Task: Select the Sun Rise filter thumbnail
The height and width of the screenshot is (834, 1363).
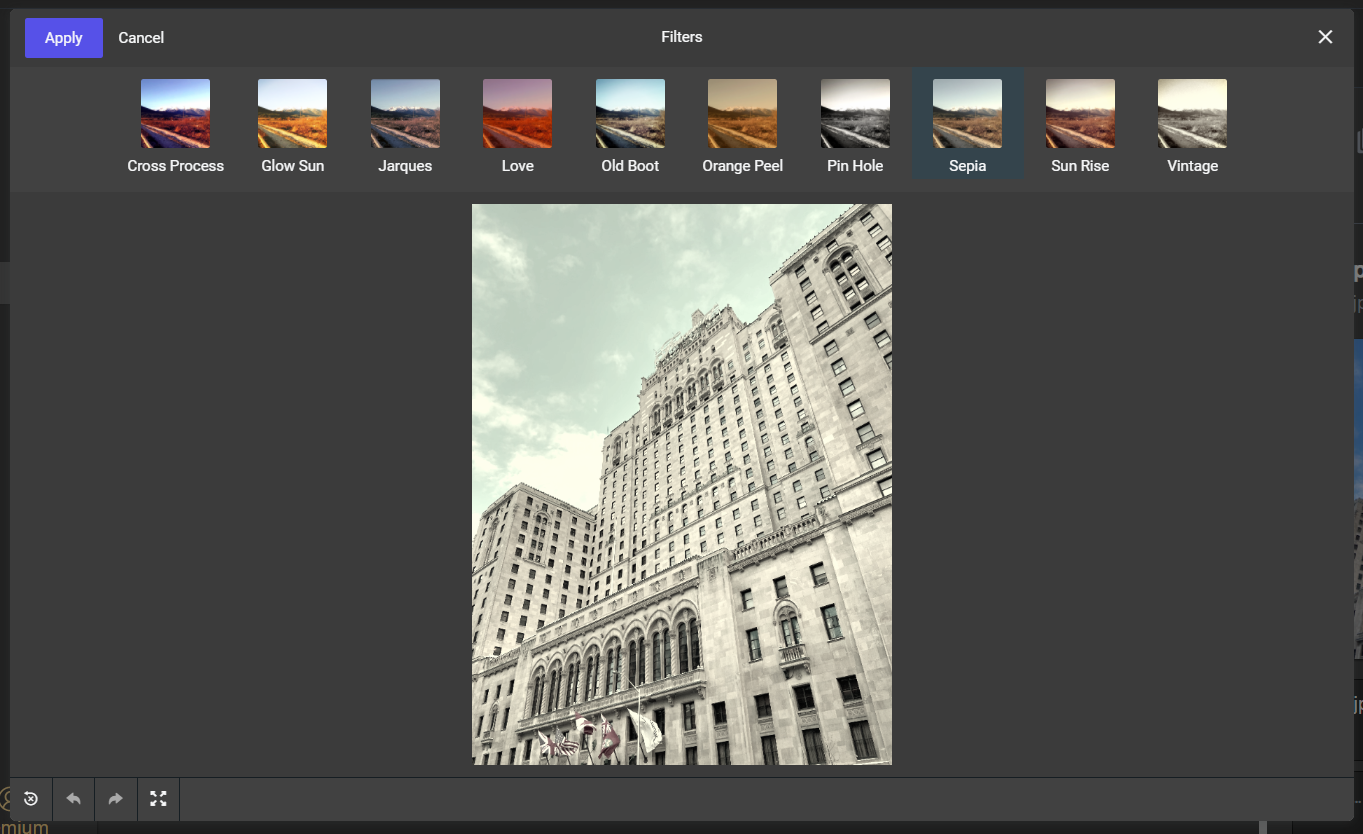Action: [x=1080, y=114]
